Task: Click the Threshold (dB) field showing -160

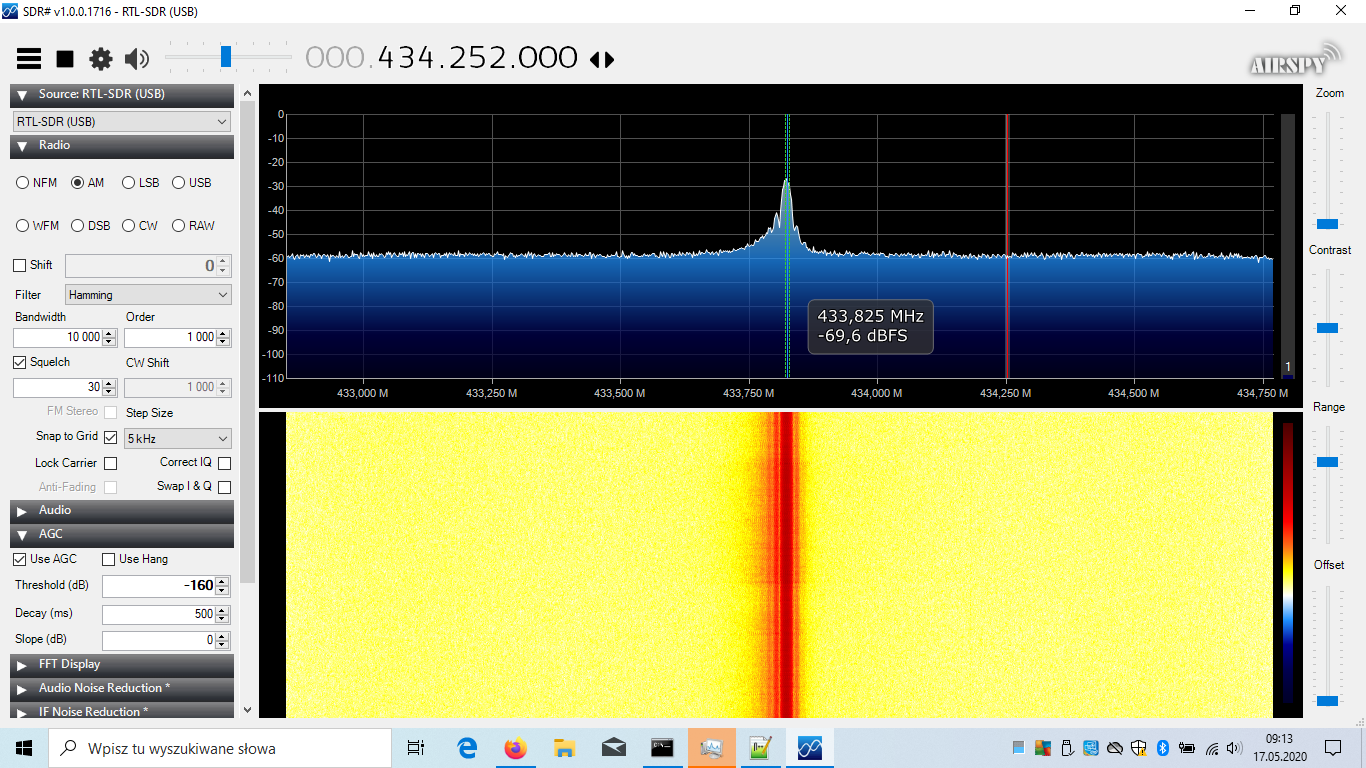Action: tap(160, 586)
